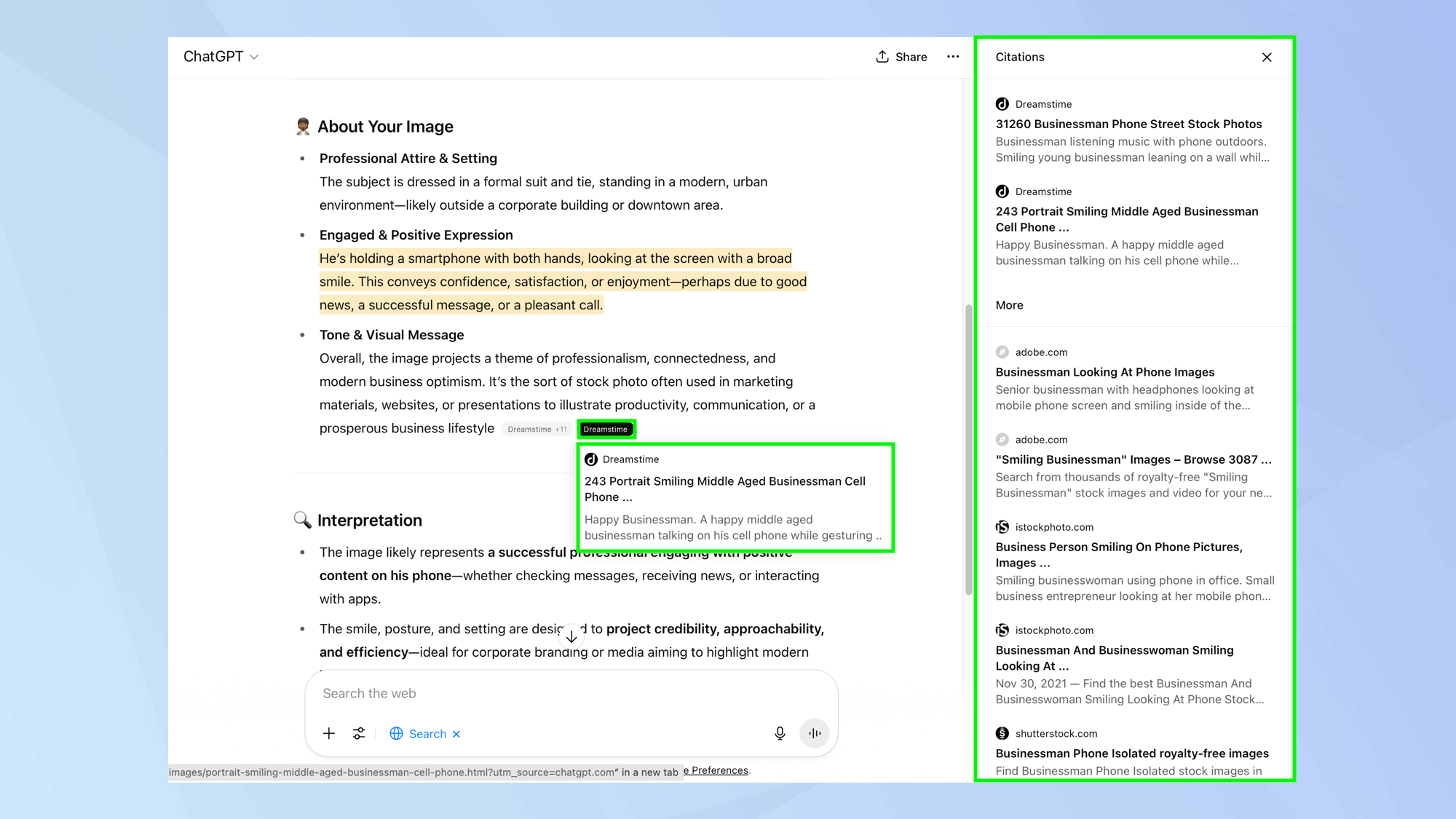Start voice mode with the waveform icon
The height and width of the screenshot is (819, 1456).
(814, 733)
